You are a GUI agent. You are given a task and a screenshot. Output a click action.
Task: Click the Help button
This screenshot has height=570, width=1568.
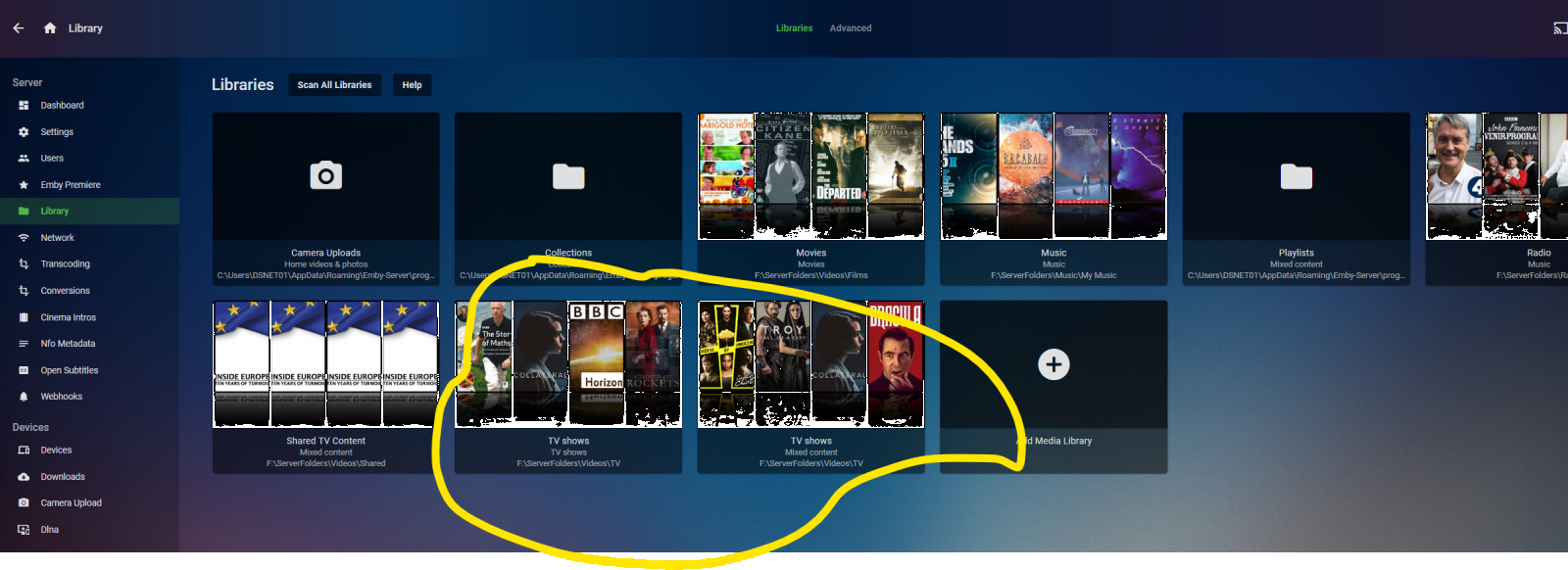(x=412, y=85)
